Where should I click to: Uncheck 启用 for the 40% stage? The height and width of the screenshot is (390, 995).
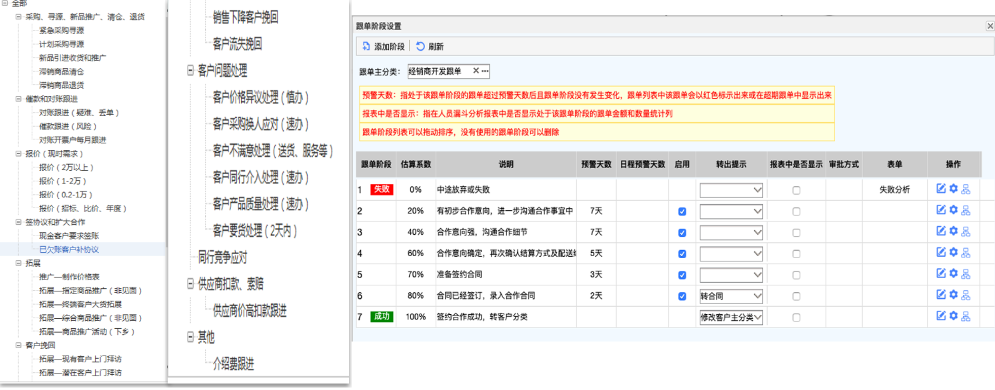[682, 232]
